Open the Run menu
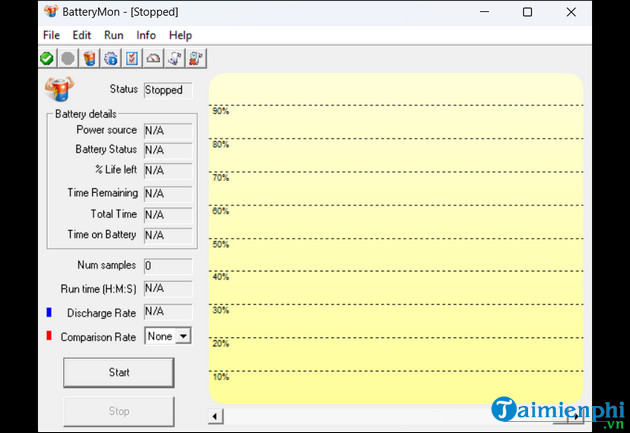Screen dimensions: 630x433 [114, 35]
